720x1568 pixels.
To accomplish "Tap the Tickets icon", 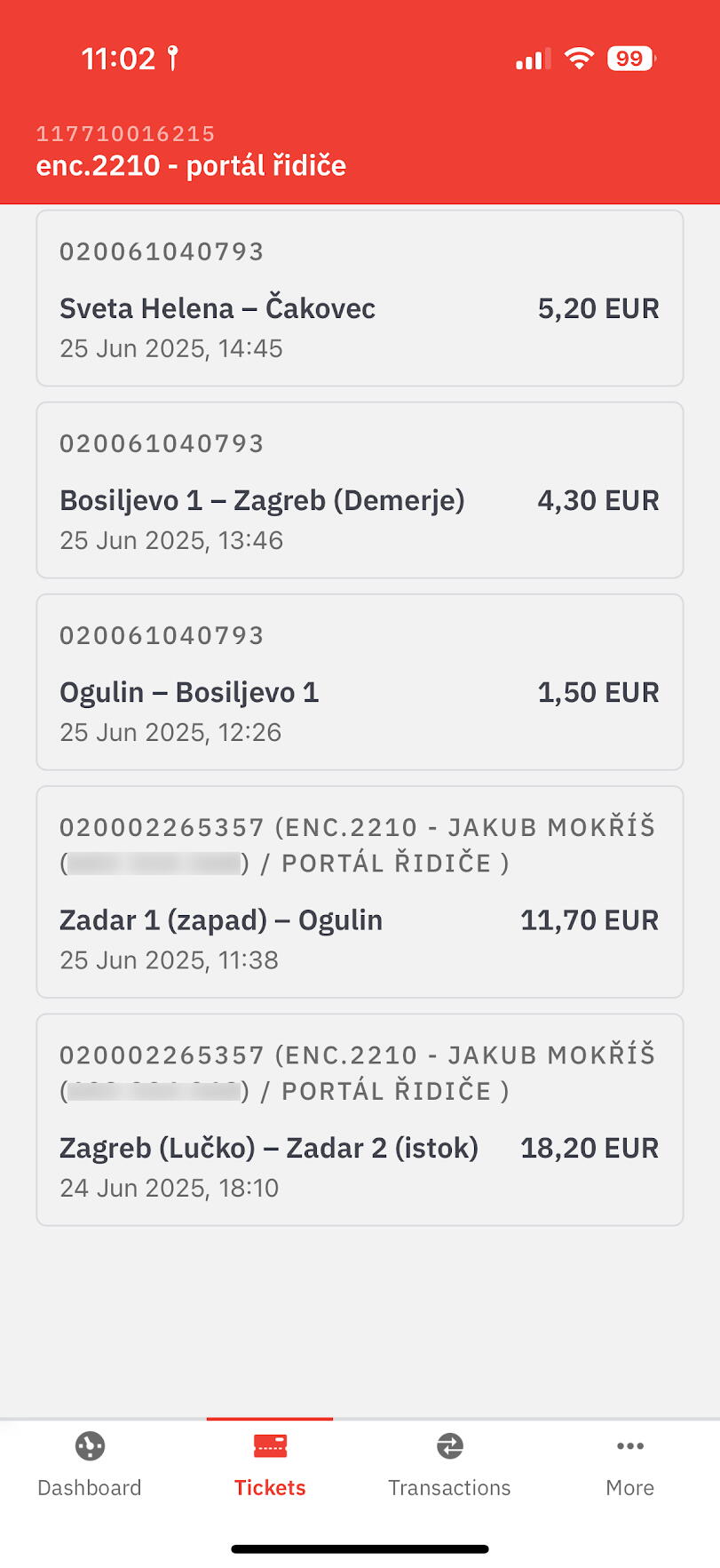I will [270, 1446].
